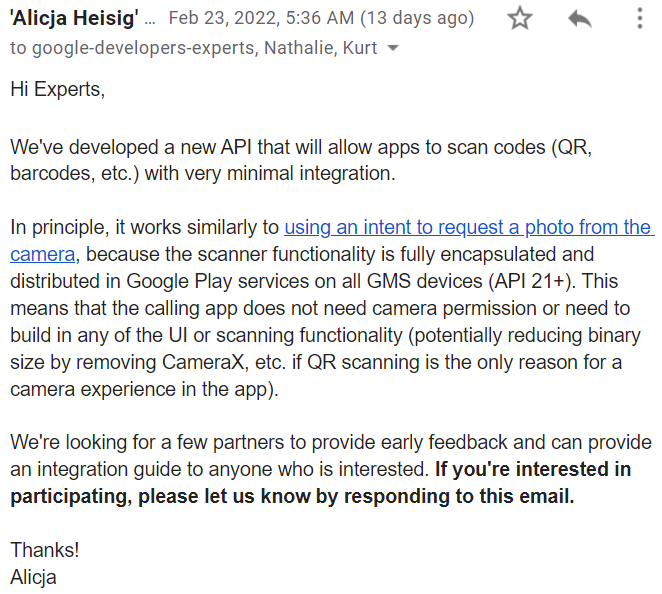The height and width of the screenshot is (594, 662).
Task: Click the 'Hi Experts,' greeting line
Action: click(57, 89)
